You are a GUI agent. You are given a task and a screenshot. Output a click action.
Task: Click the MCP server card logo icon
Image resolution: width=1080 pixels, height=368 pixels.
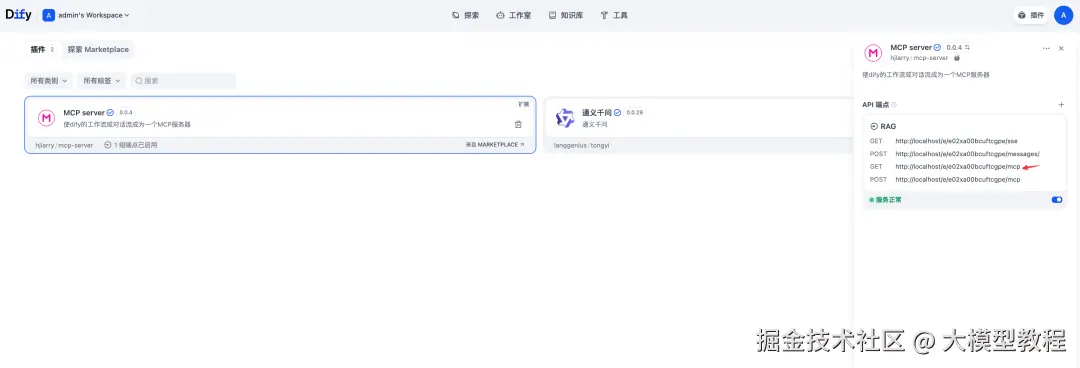click(46, 118)
